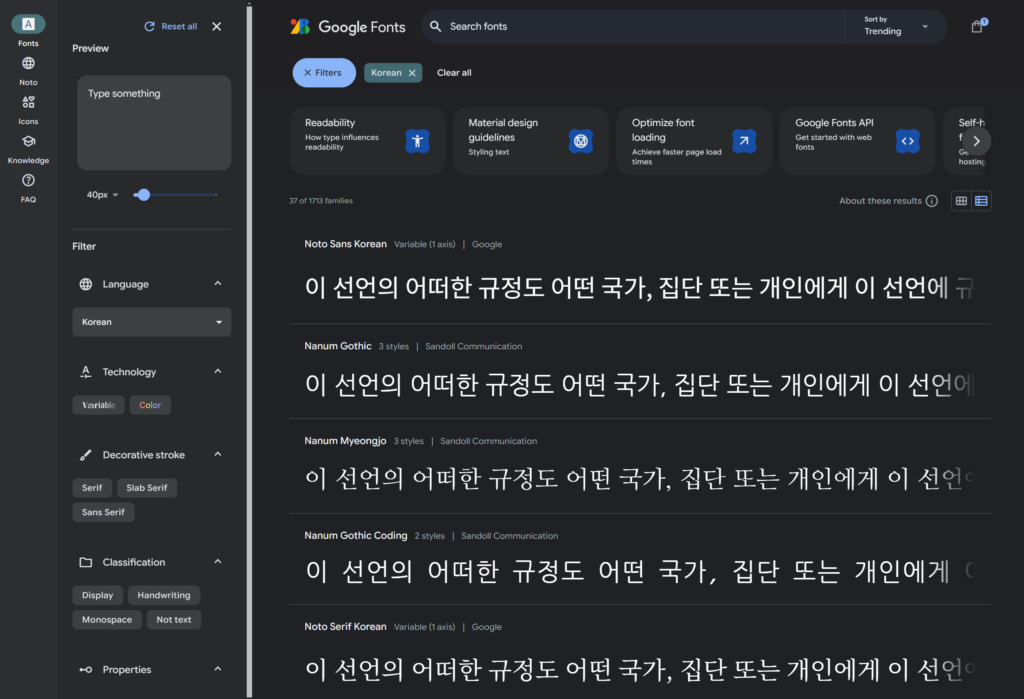Open the Noto Serif Korean font
1024x699 pixels.
tap(640, 652)
